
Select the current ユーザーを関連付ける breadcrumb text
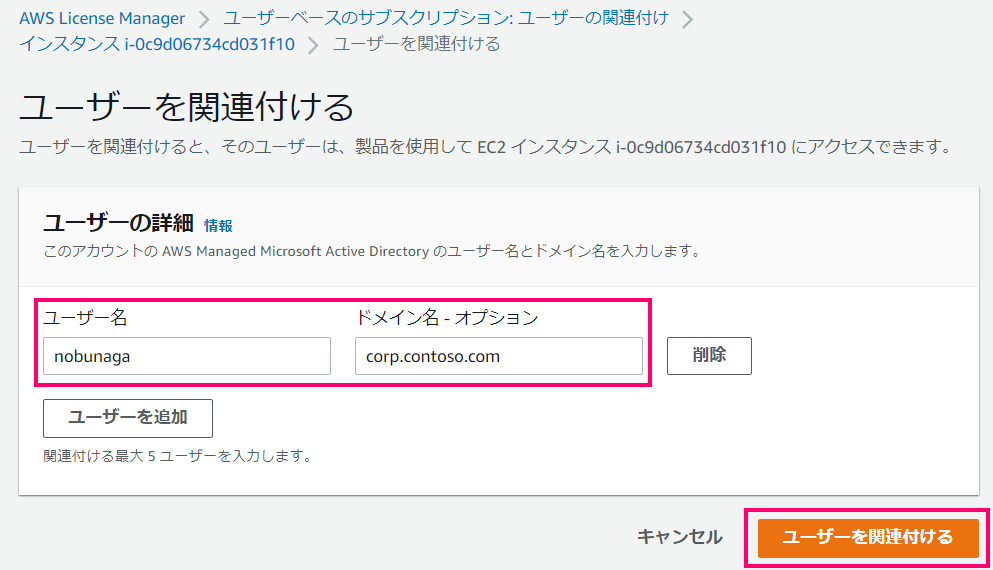pos(417,44)
